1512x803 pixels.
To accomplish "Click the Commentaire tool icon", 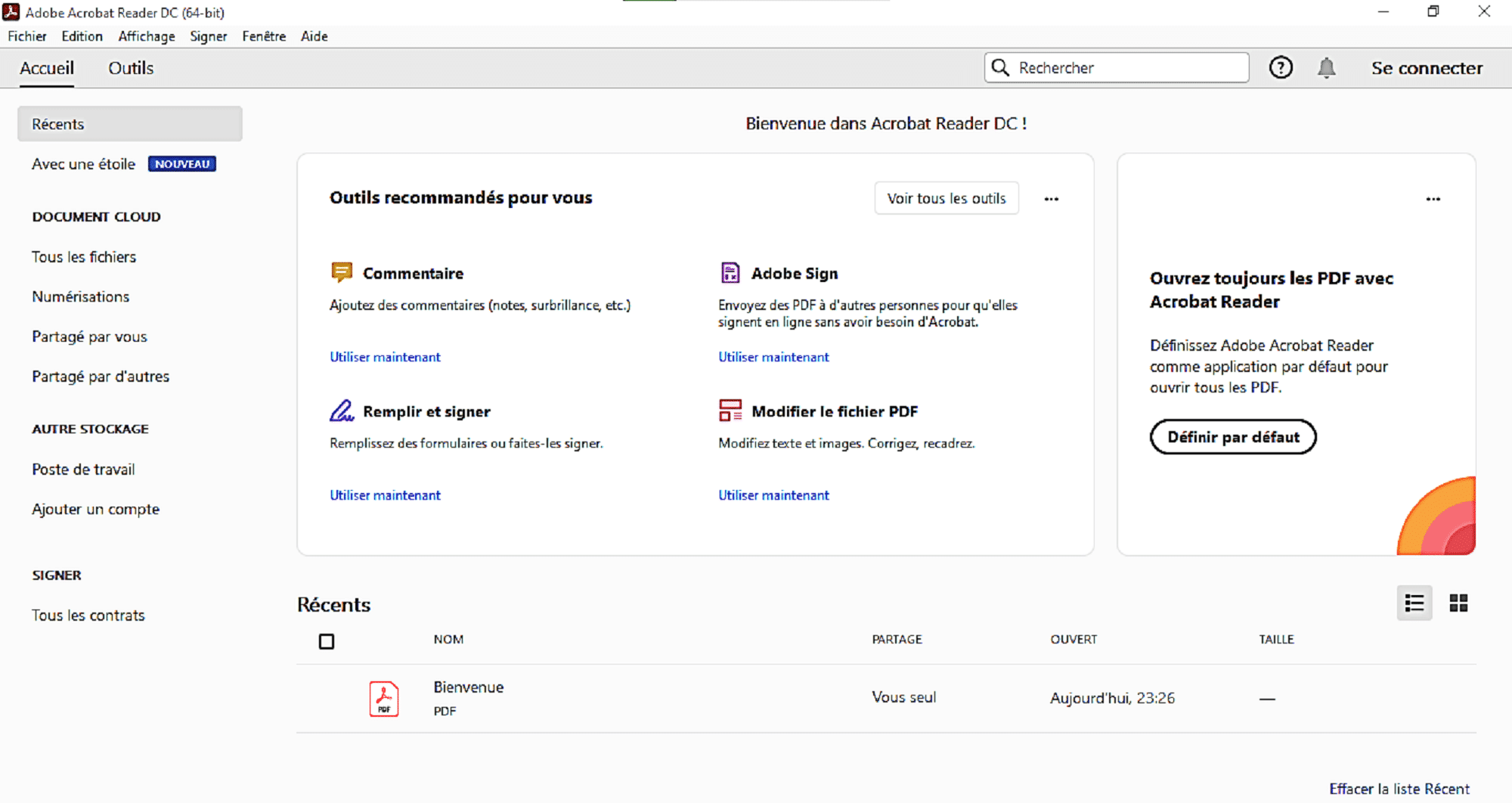I will pos(342,272).
